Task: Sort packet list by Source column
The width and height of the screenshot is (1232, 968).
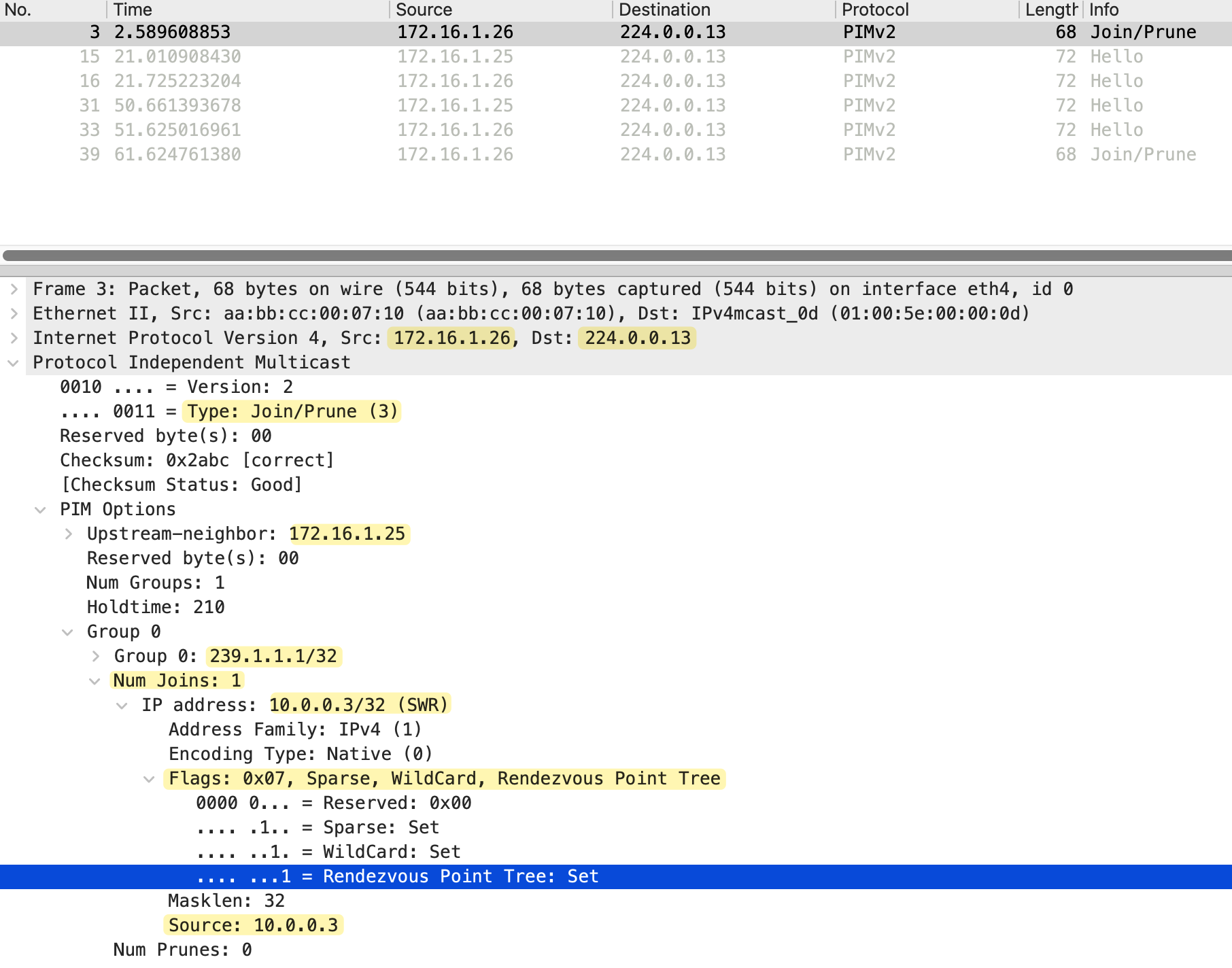Action: pyautogui.click(x=424, y=10)
